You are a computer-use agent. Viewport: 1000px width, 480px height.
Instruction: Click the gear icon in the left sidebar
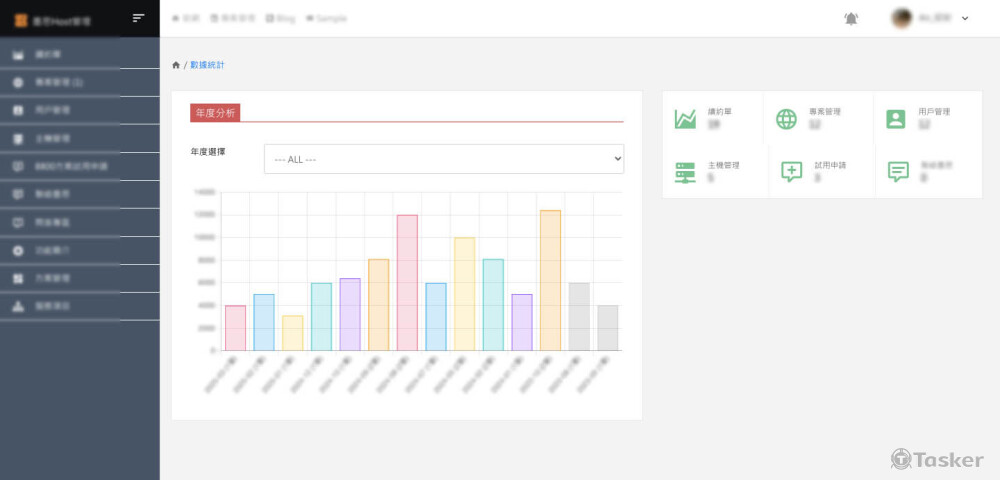pyautogui.click(x=18, y=250)
